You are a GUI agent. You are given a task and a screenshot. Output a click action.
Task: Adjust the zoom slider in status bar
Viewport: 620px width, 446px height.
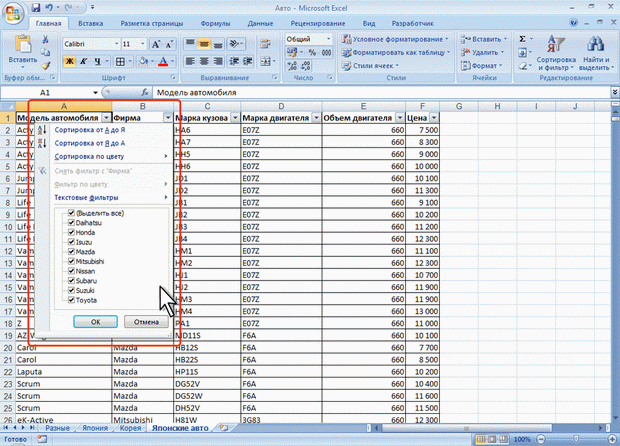576,439
